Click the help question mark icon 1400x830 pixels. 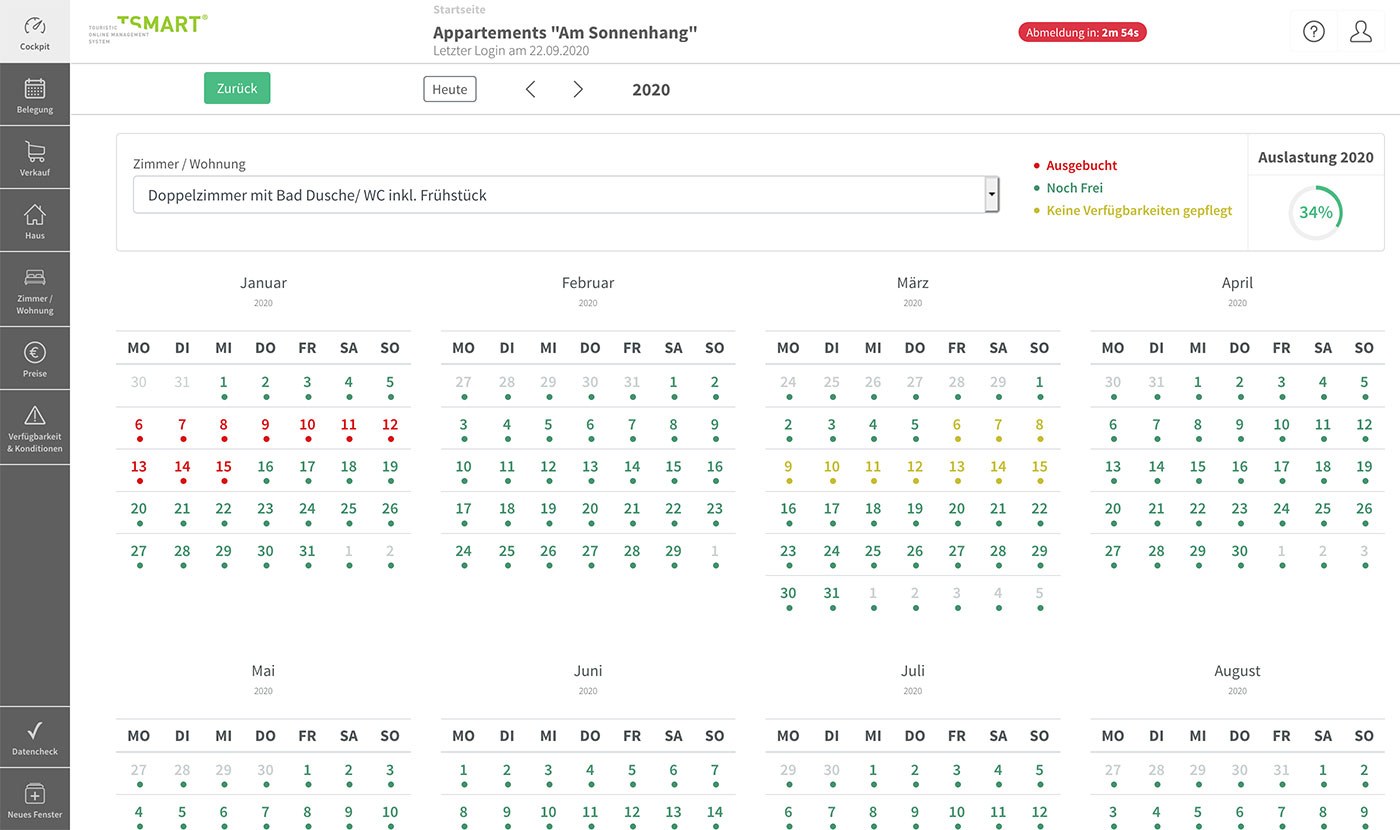click(1313, 32)
